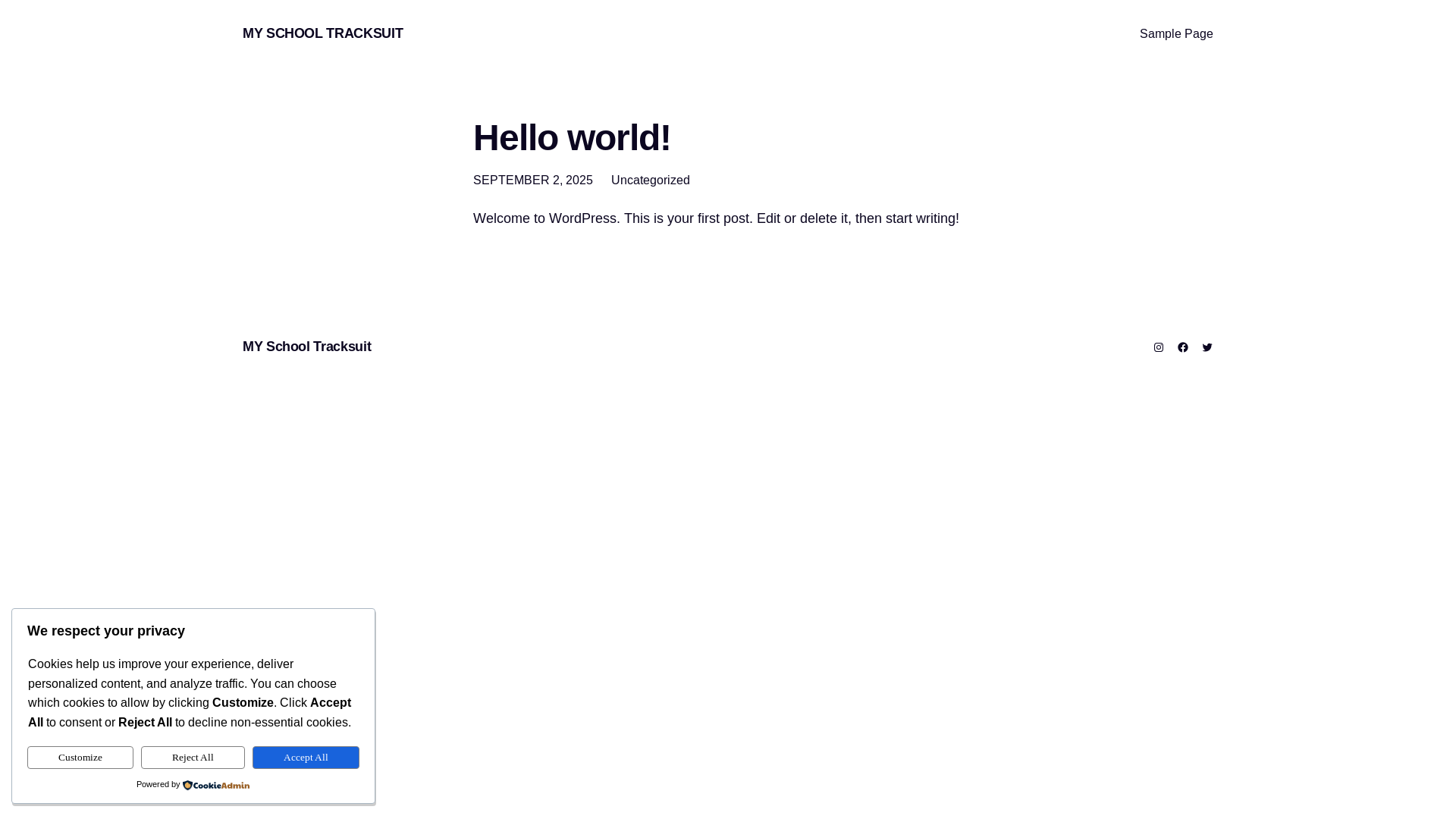
Task: Click the 'Powered by' text in cookie banner
Action: coord(158,784)
